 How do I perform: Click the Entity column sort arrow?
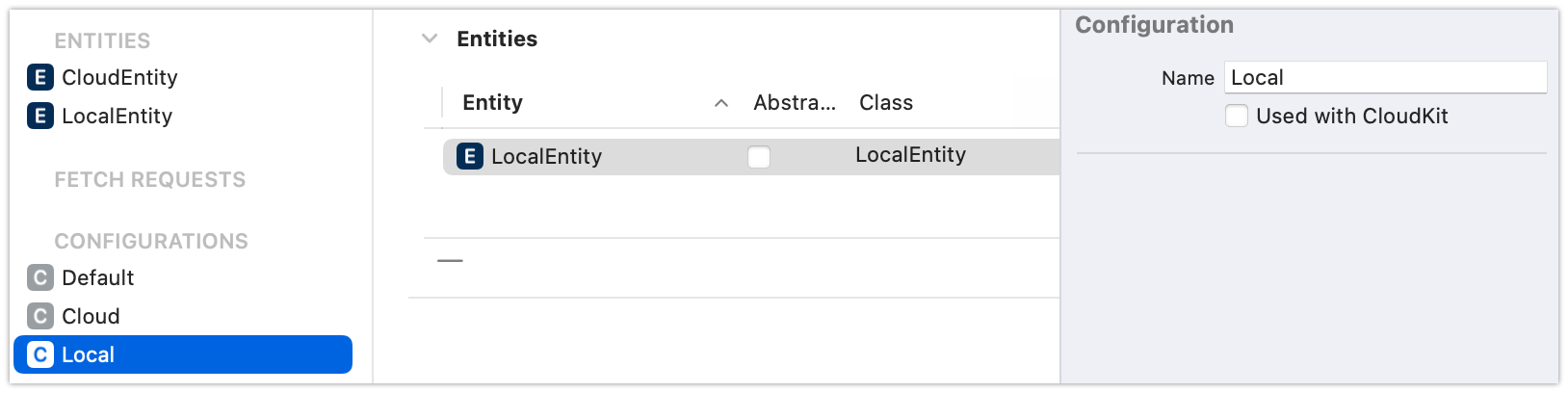(x=720, y=104)
